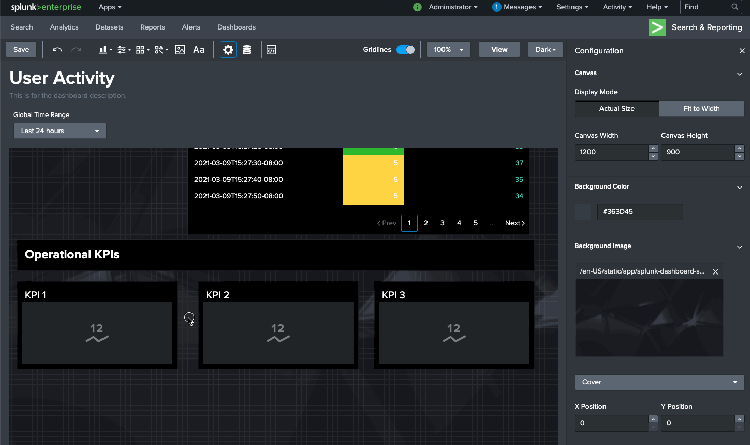Viewport: 750px width, 445px height.
Task: Open the Data sources icon
Action: (246, 49)
